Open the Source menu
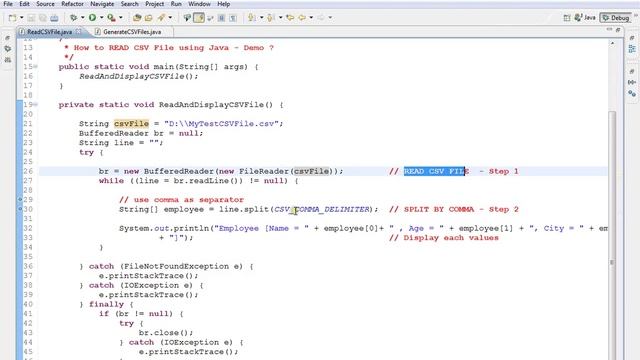The width and height of the screenshot is (640, 360). [45, 4]
